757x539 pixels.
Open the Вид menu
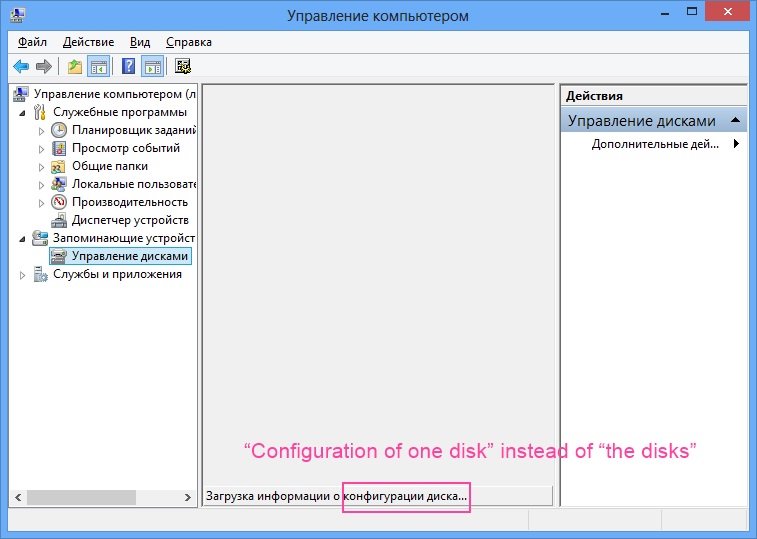tap(140, 42)
